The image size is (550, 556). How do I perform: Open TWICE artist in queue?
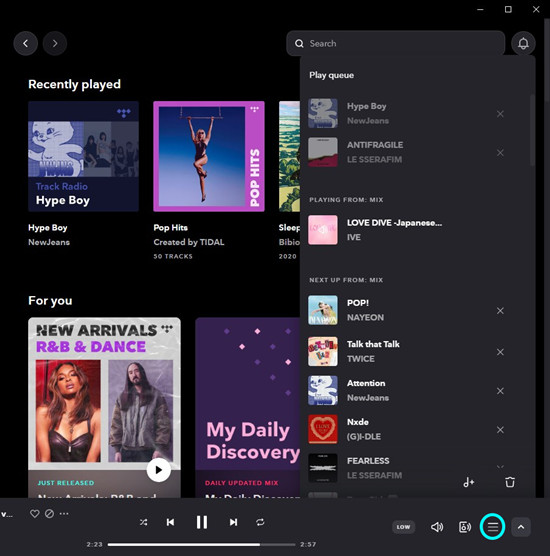[x=361, y=359]
